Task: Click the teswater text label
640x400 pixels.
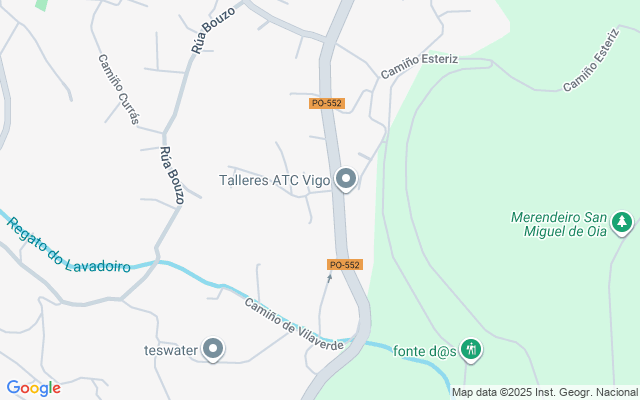Action: (171, 350)
